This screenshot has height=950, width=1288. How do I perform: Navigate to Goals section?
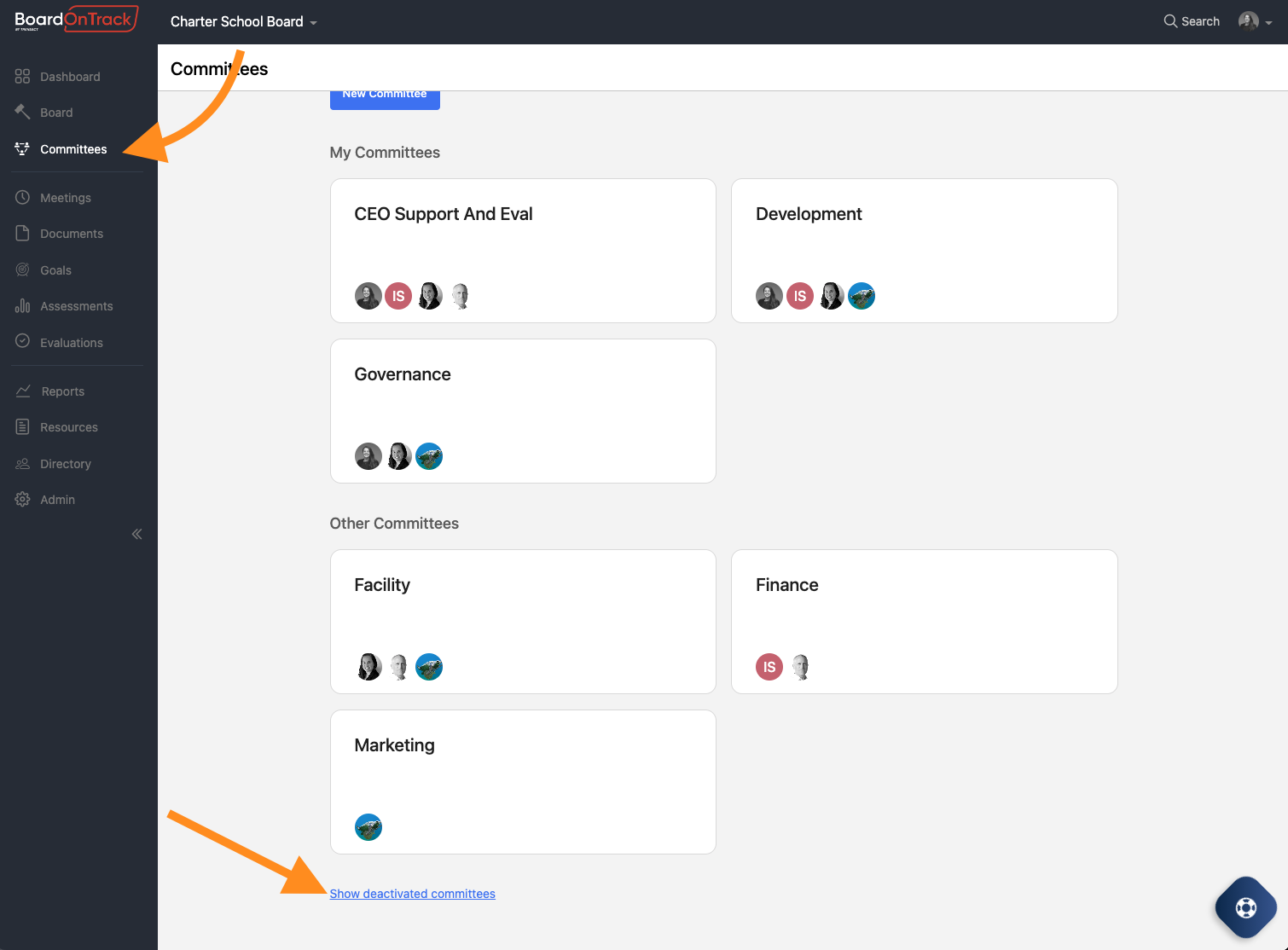pyautogui.click(x=55, y=270)
